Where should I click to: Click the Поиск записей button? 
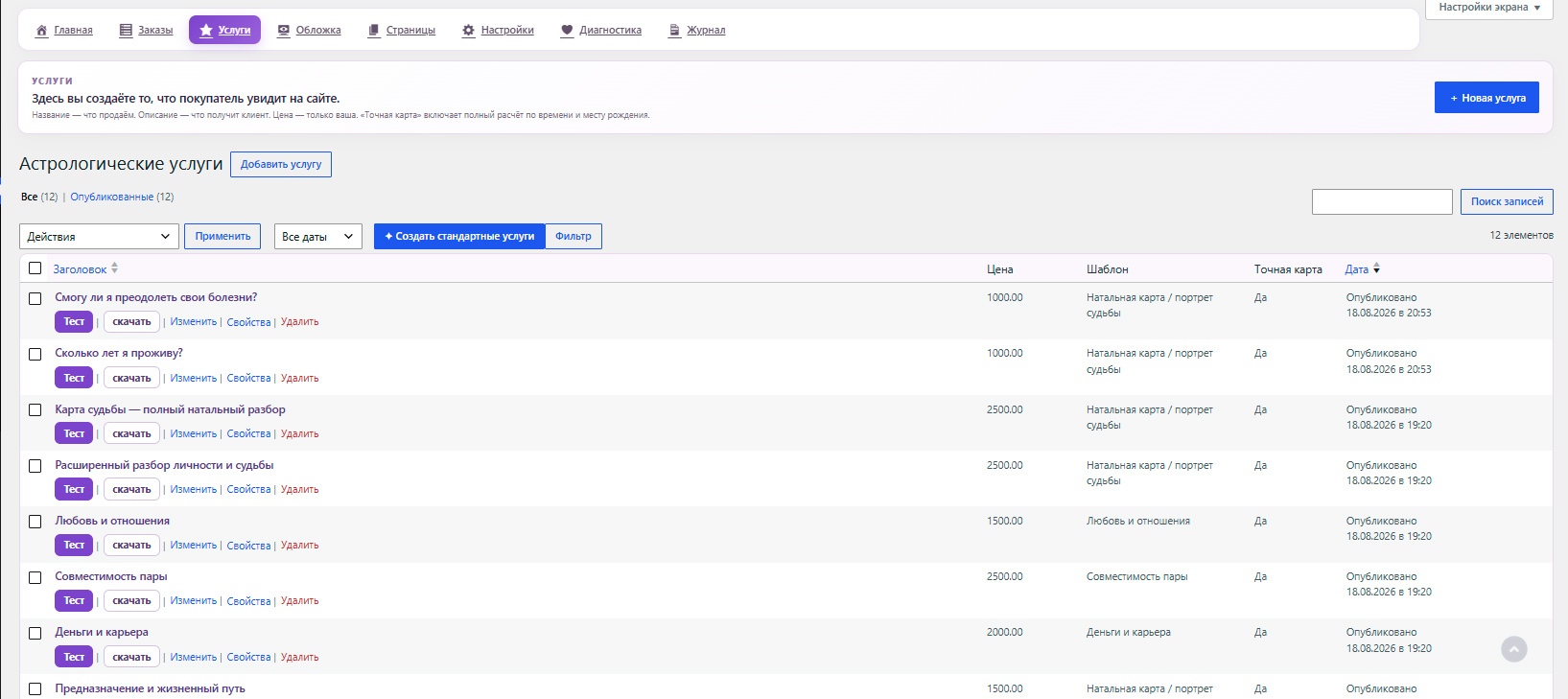[1507, 201]
